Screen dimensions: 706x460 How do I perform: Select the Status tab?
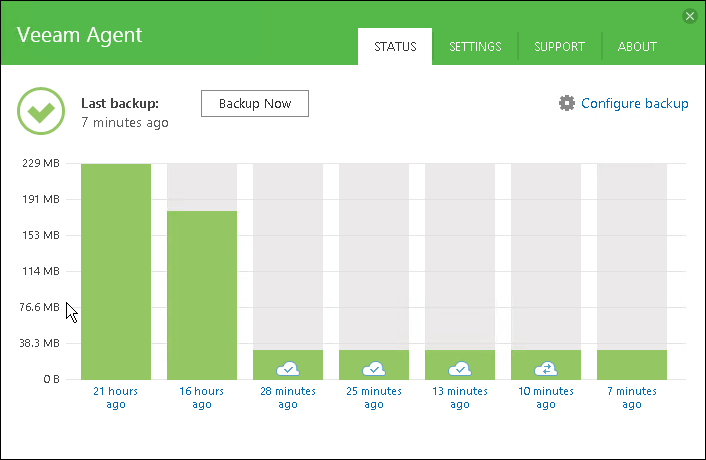(395, 46)
